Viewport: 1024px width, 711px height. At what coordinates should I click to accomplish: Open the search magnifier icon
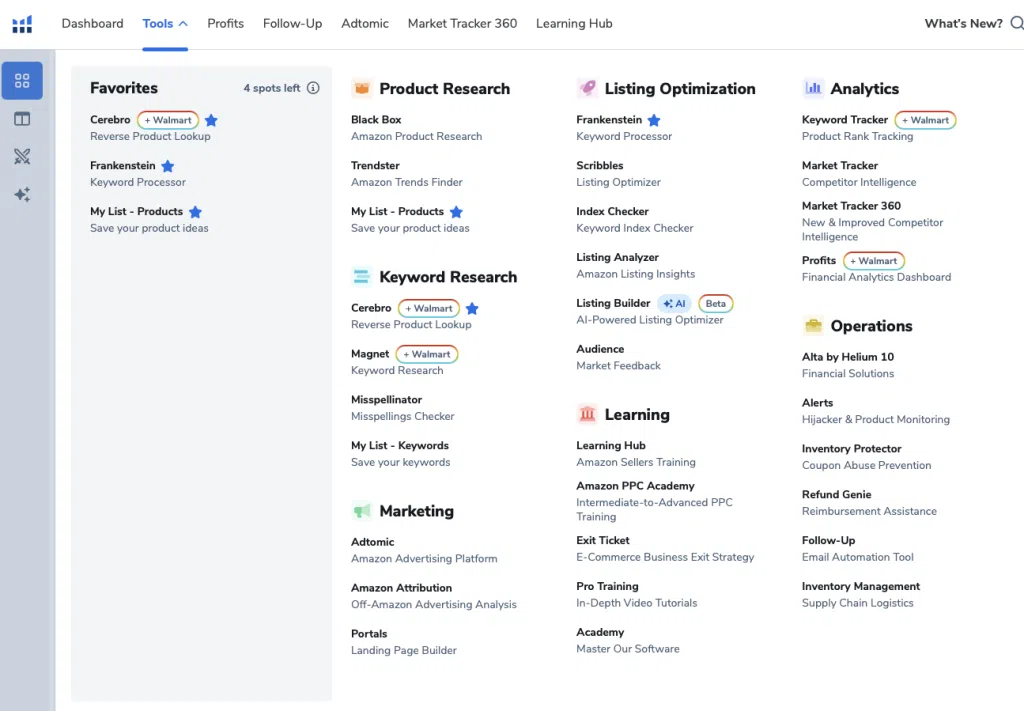[x=1017, y=24]
